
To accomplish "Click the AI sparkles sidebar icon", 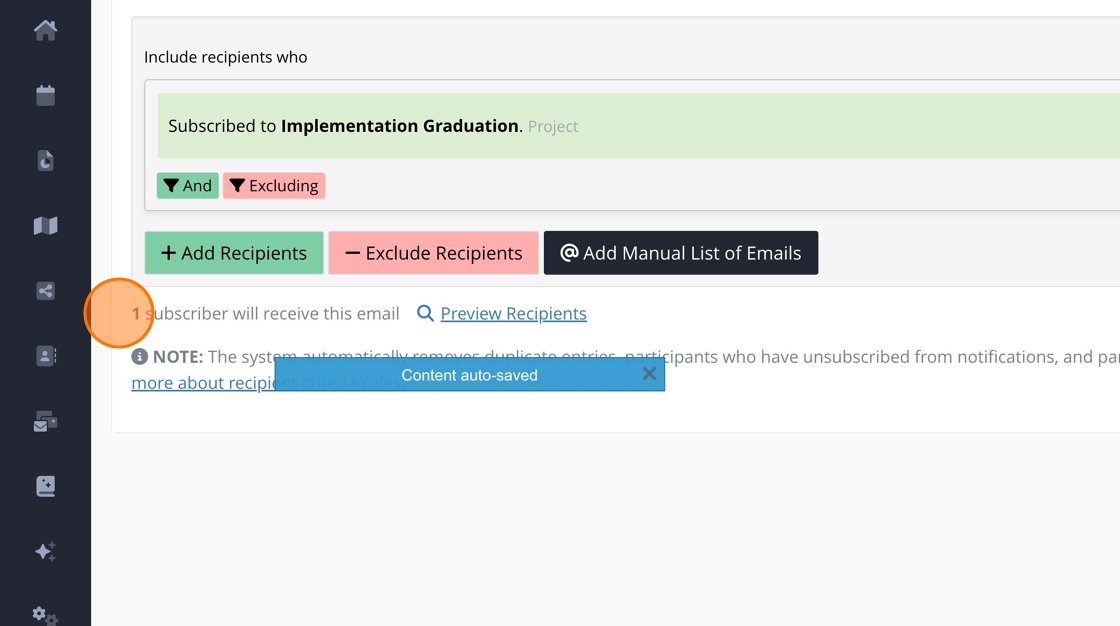I will click(45, 551).
